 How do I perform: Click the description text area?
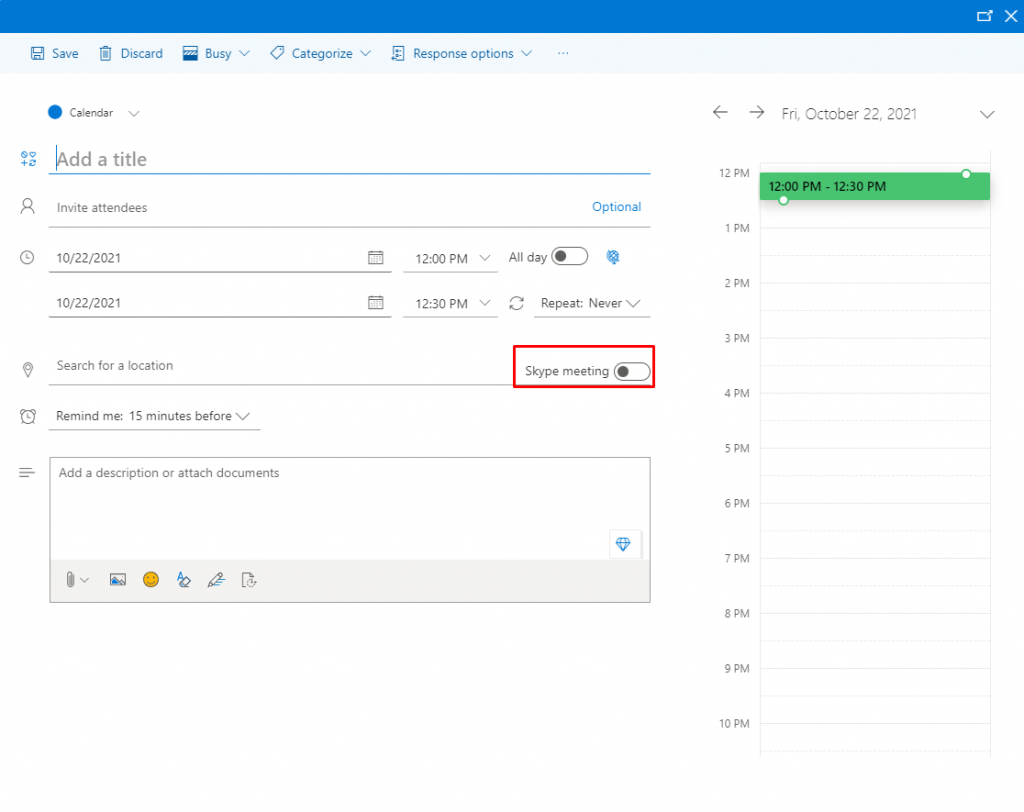[349, 508]
